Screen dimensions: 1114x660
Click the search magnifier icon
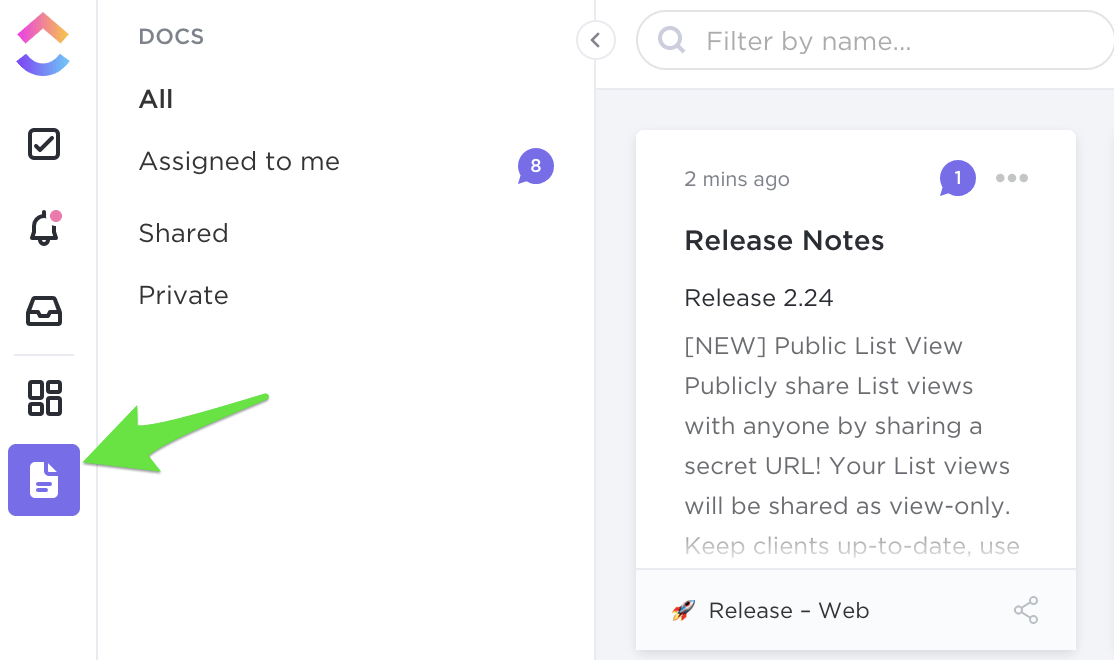pos(671,41)
